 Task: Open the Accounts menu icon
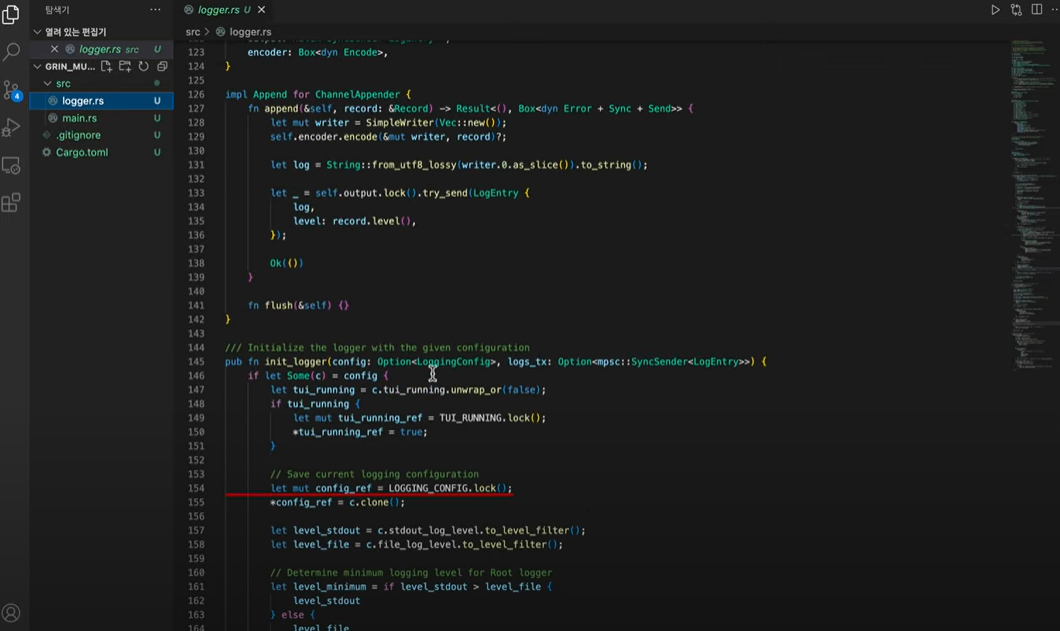pos(11,613)
